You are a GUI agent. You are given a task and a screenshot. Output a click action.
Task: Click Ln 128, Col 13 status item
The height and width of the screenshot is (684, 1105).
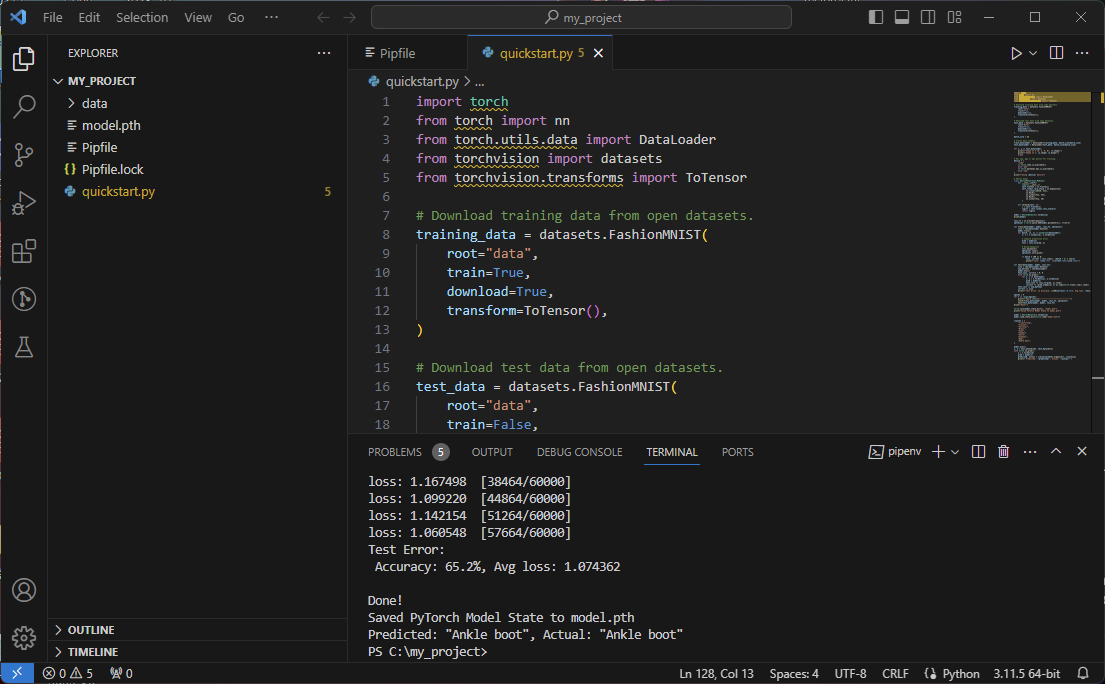pyautogui.click(x=716, y=673)
